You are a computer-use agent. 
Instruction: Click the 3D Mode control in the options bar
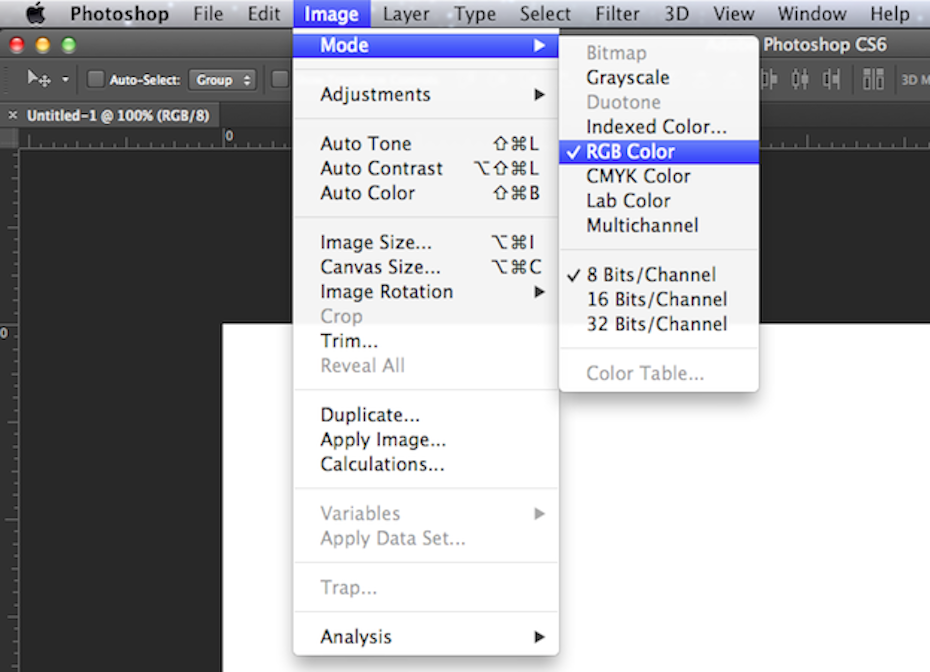click(x=915, y=79)
